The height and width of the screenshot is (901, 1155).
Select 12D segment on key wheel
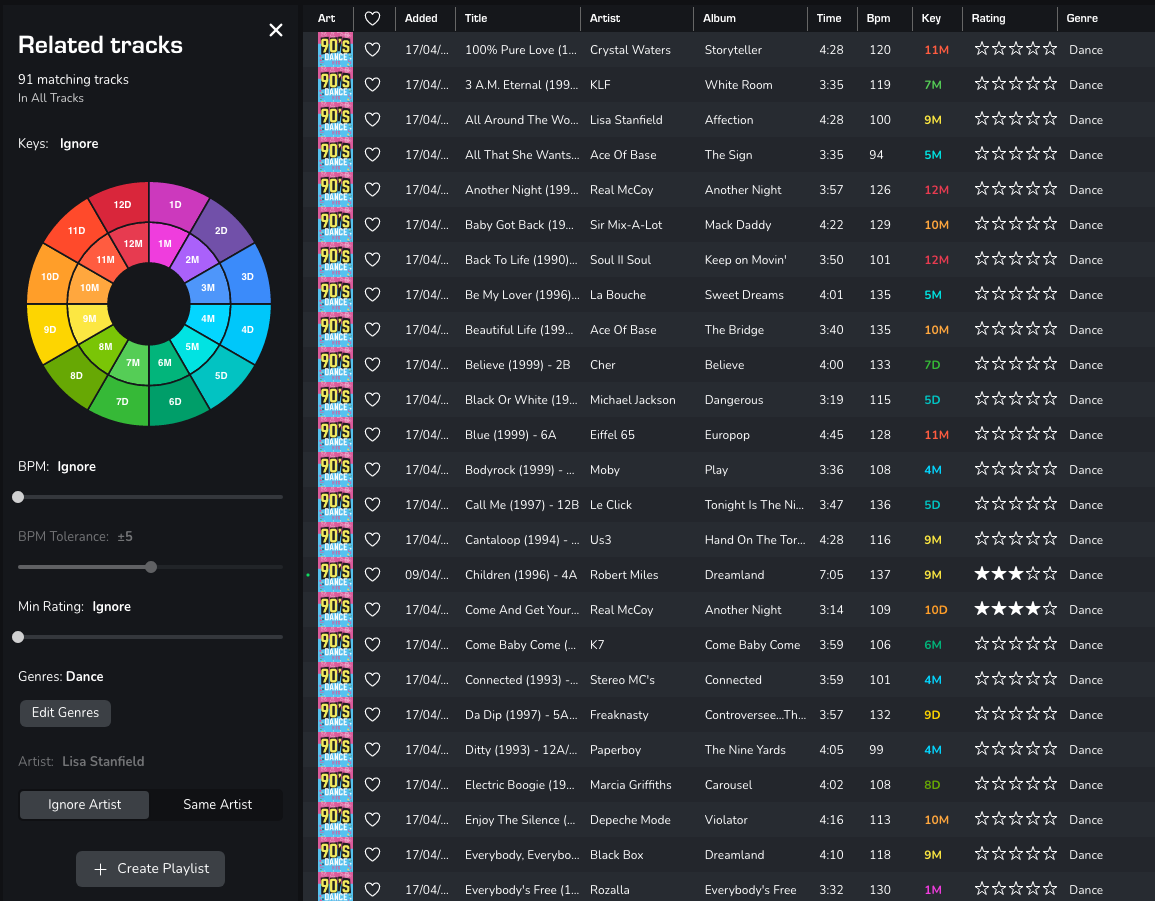(x=122, y=204)
